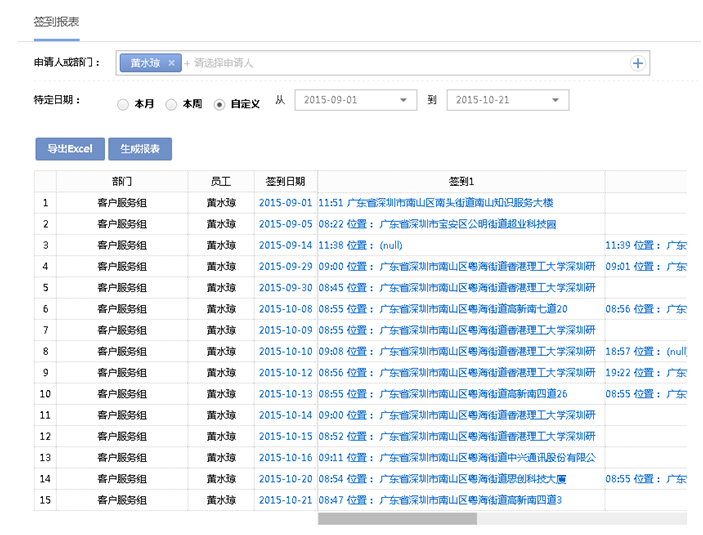Click the 部门 column header
The height and width of the screenshot is (535, 703).
(x=122, y=181)
